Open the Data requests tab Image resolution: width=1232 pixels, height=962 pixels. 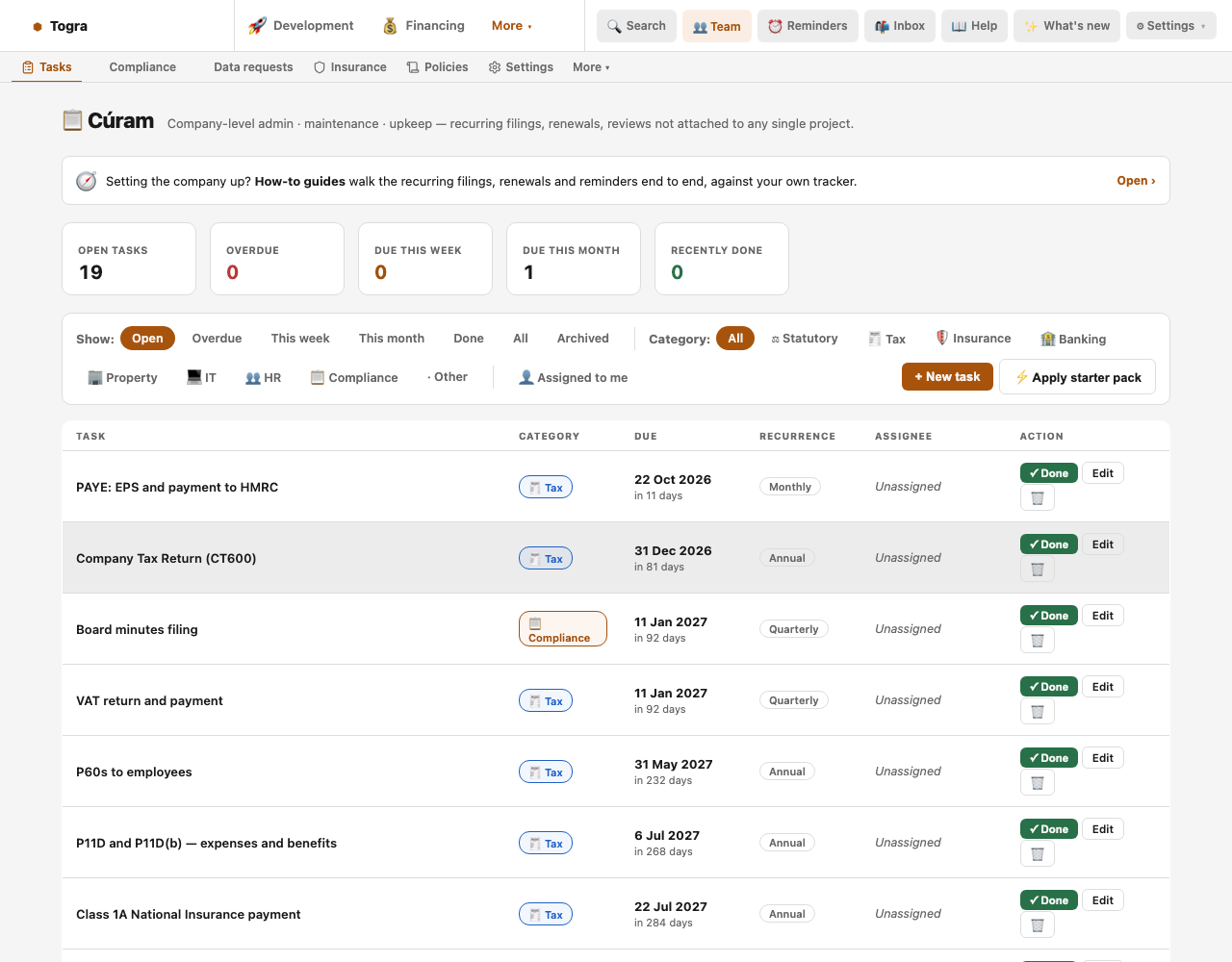pos(253,67)
